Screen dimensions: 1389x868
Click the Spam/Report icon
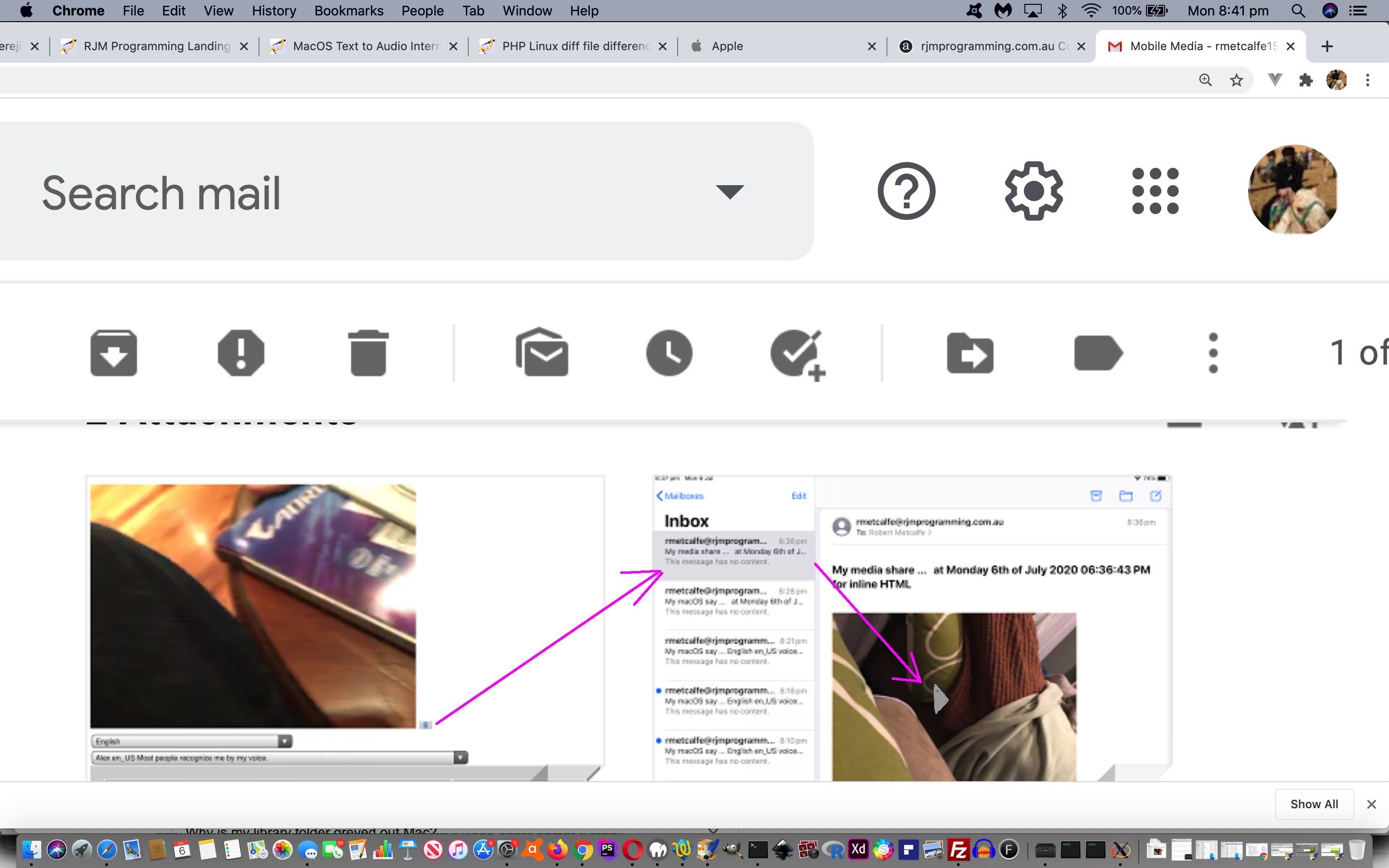(x=240, y=353)
